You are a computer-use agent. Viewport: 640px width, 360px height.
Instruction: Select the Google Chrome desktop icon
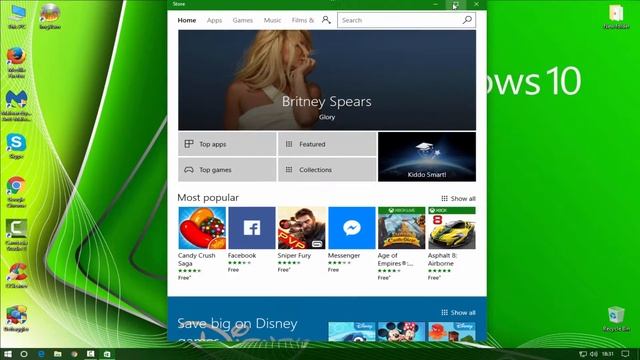pyautogui.click(x=16, y=192)
